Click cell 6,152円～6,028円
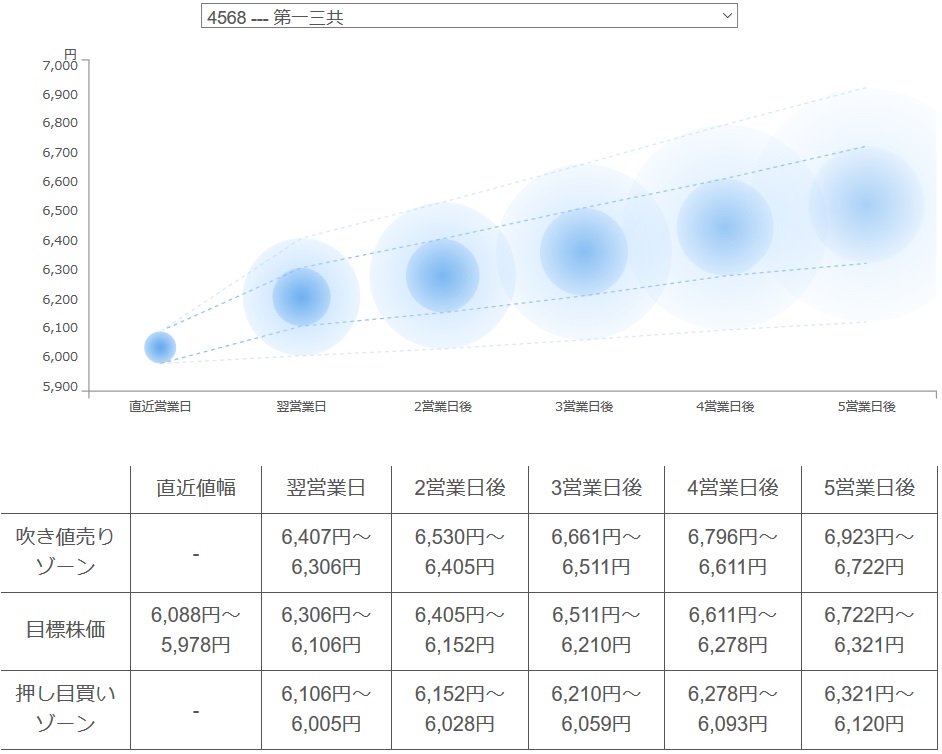942x754 pixels. (x=460, y=710)
